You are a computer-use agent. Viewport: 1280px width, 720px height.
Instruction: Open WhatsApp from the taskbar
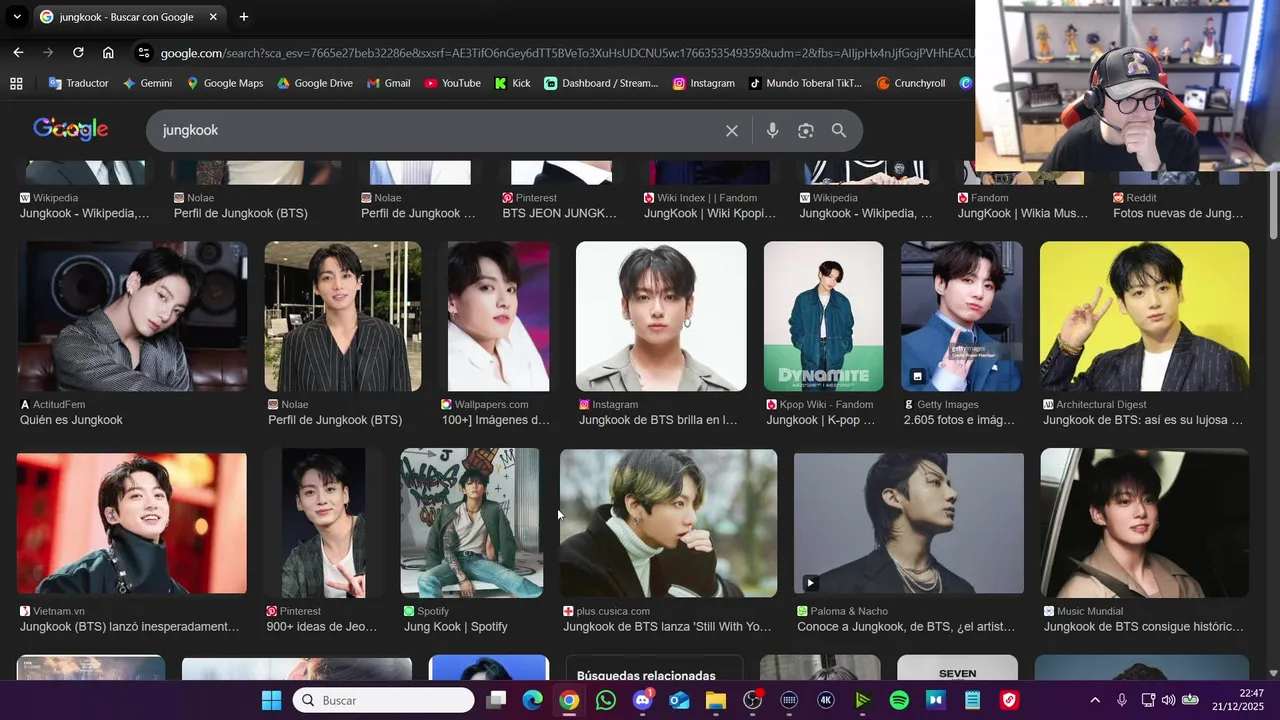pyautogui.click(x=606, y=700)
